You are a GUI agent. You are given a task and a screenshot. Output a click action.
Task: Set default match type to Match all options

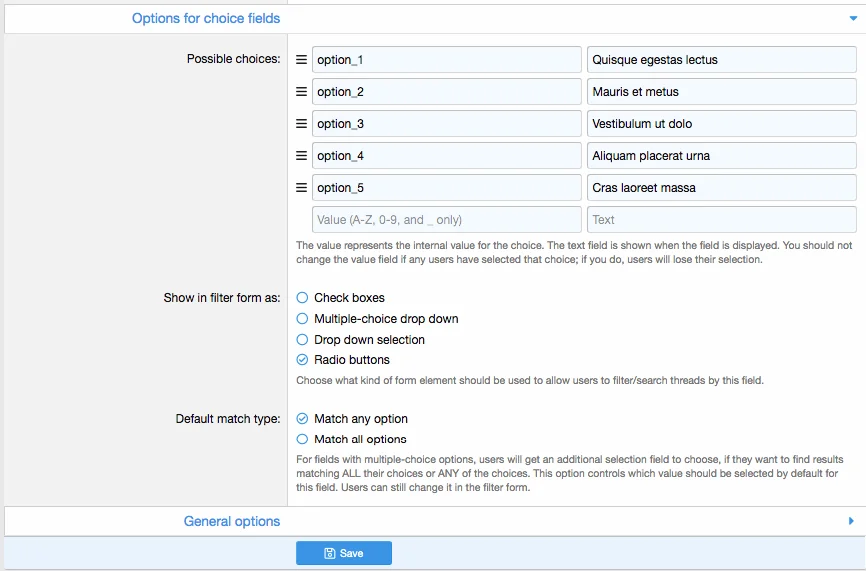pyautogui.click(x=303, y=439)
